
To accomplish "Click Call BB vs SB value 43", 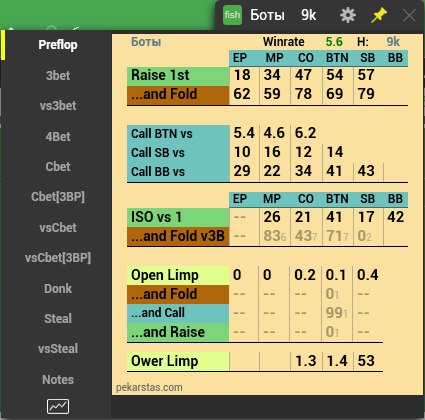I will pyautogui.click(x=366, y=171).
